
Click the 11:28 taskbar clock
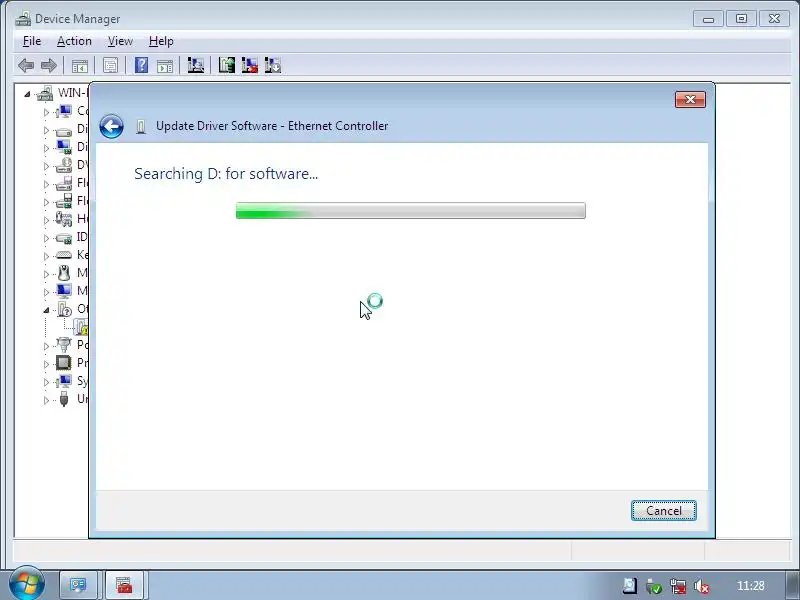[x=751, y=586]
